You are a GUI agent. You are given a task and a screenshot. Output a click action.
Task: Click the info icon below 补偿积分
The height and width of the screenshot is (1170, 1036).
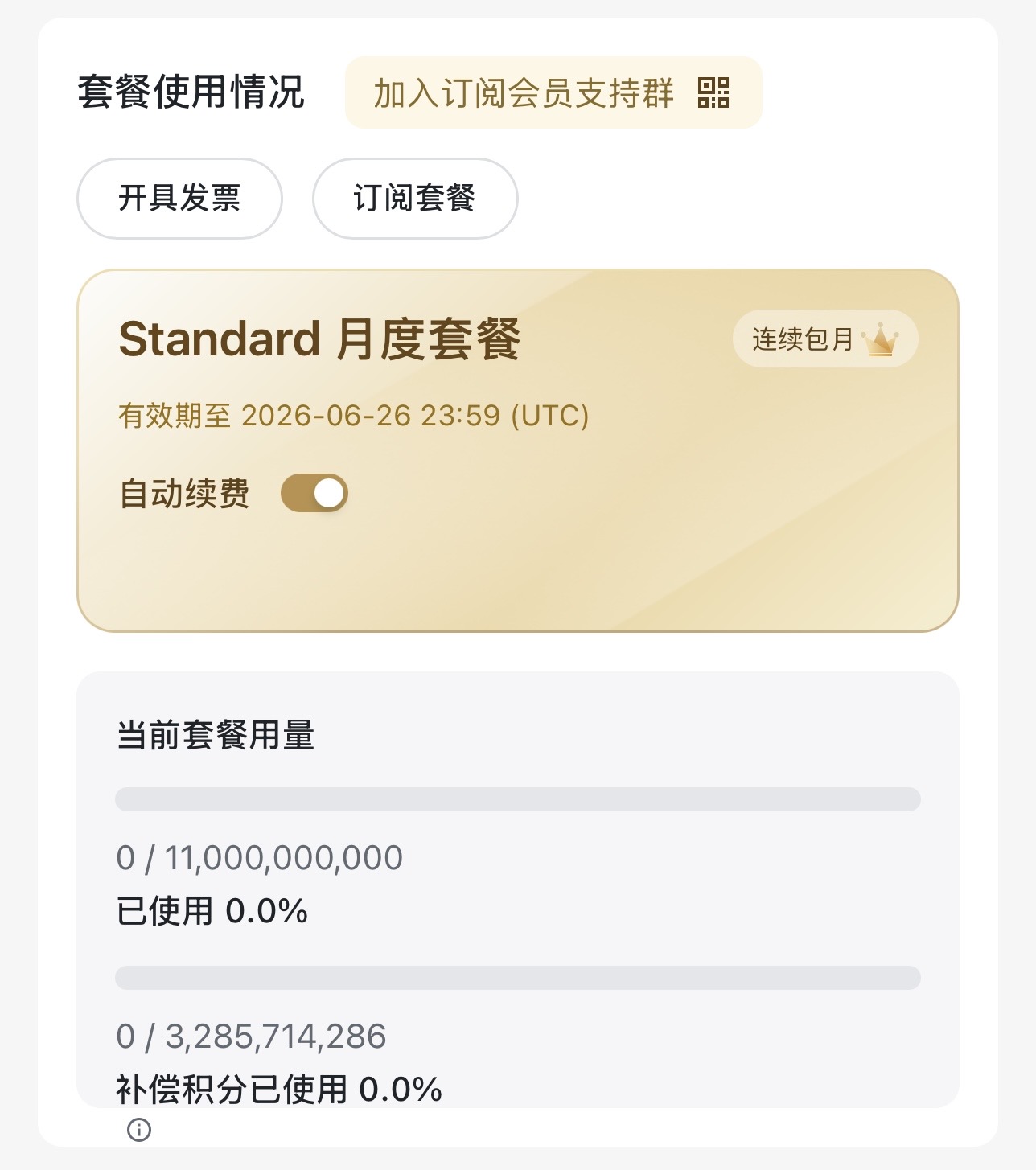(x=139, y=1130)
